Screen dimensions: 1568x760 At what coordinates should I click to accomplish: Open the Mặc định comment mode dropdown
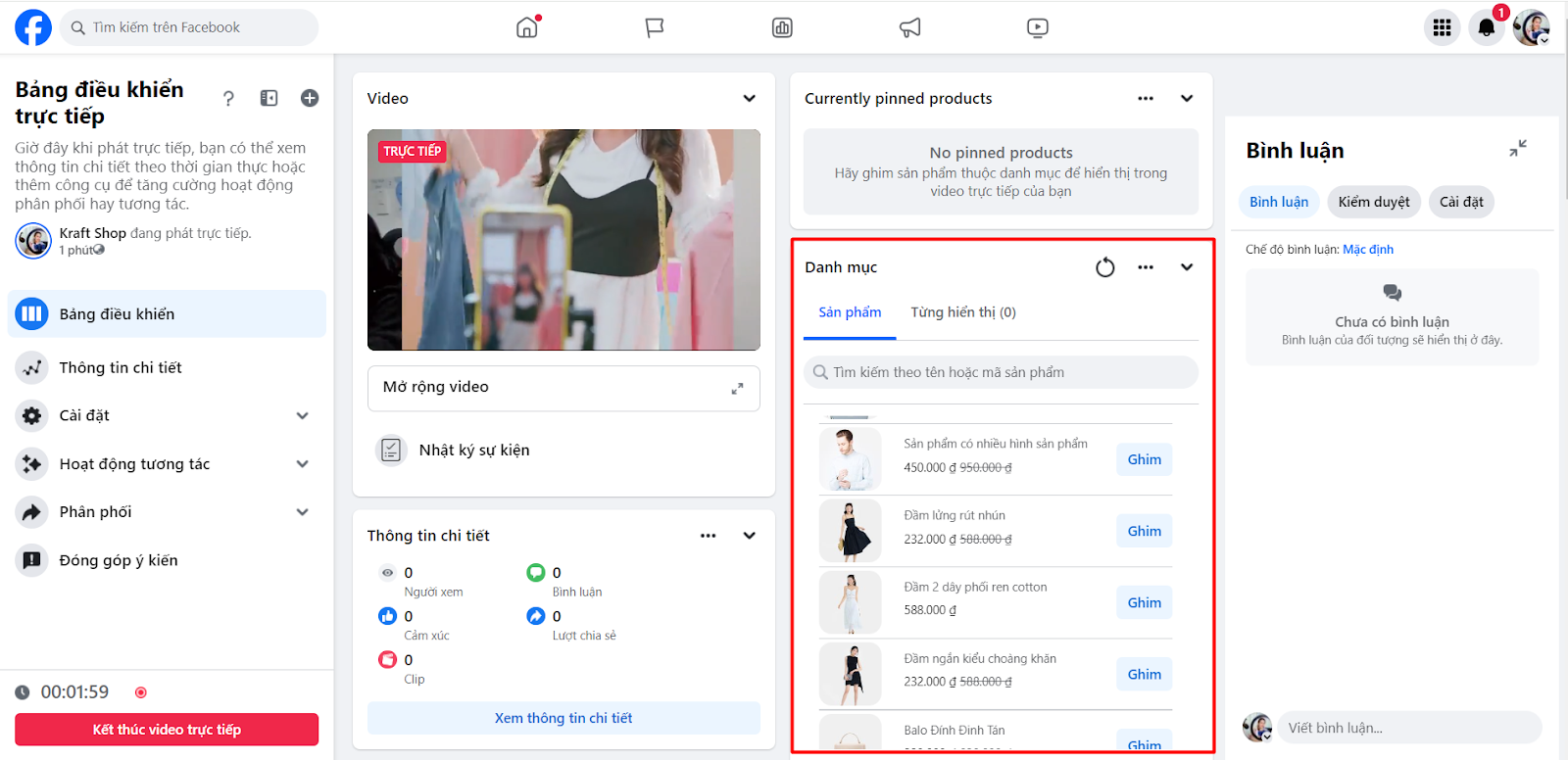point(1368,250)
